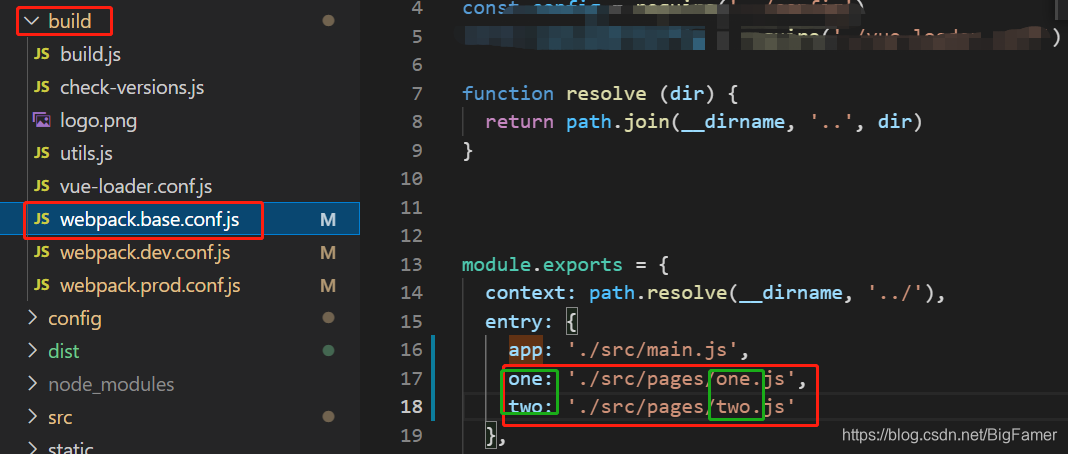
Task: Click the JS icon beside vue-loader.conf.js
Action: coord(42,186)
